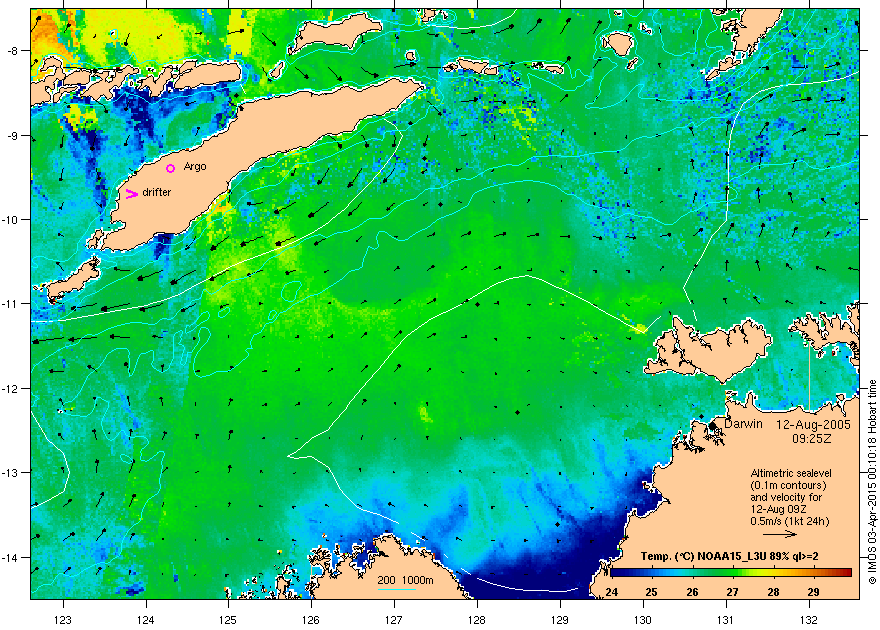Click the longitude axis label '130'
The height and width of the screenshot is (630, 880).
point(643,620)
